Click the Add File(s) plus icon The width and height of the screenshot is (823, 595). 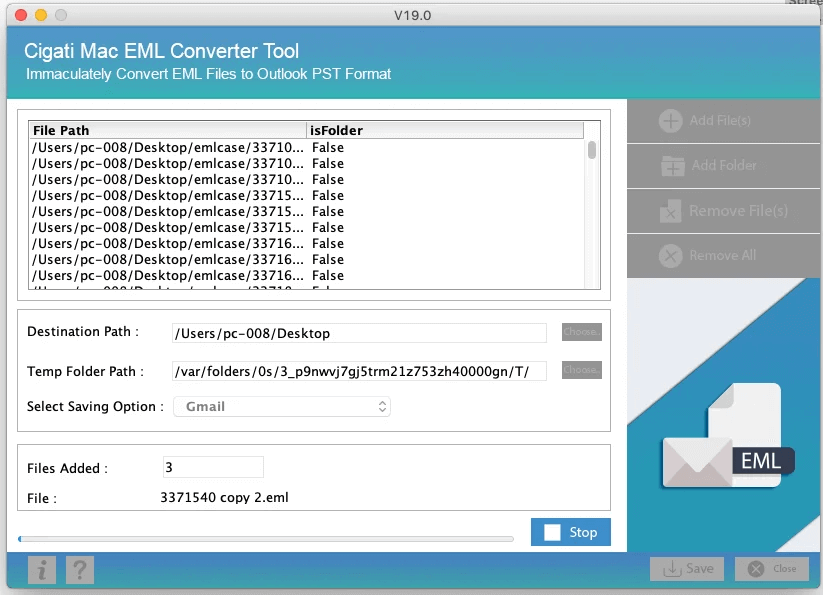click(x=670, y=121)
